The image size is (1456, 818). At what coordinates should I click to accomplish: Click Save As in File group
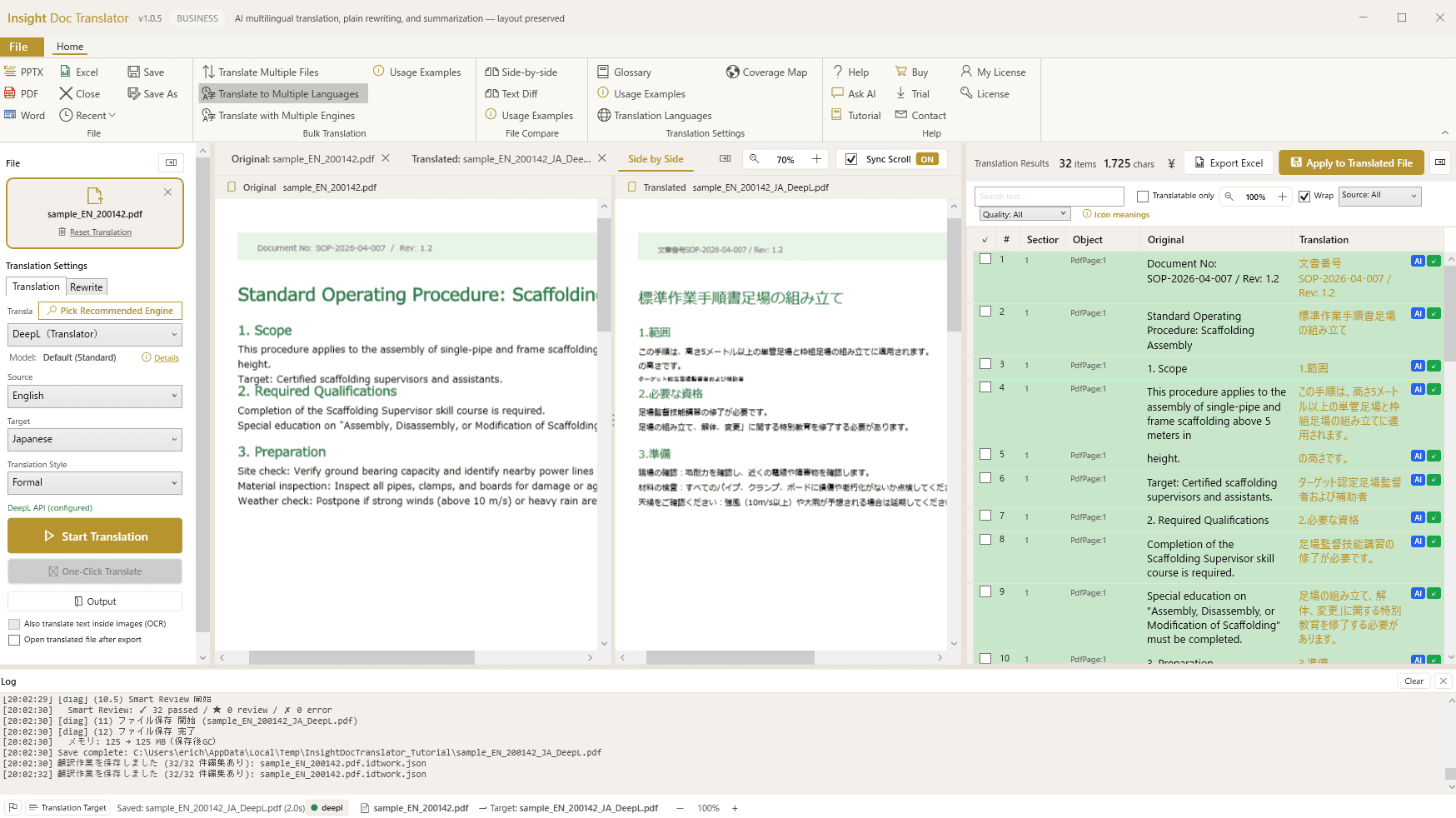click(x=152, y=93)
